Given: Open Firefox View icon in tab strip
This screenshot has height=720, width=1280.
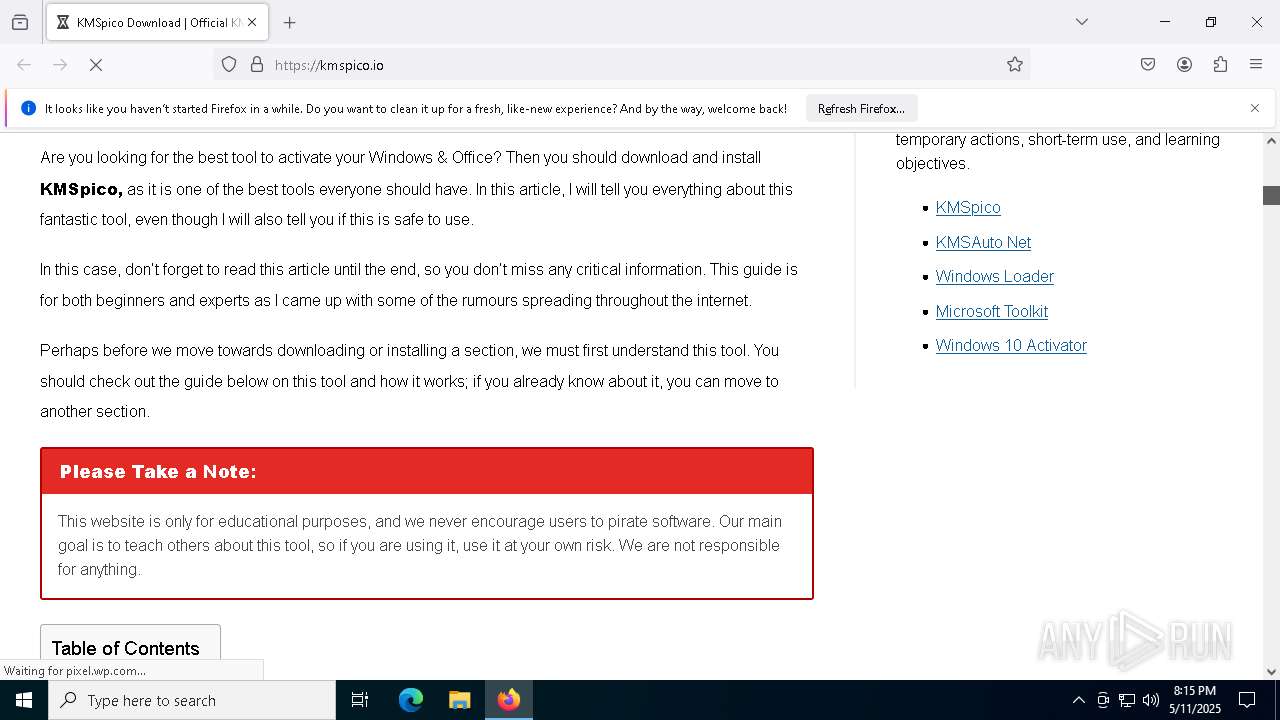Looking at the screenshot, I should pos(20,22).
